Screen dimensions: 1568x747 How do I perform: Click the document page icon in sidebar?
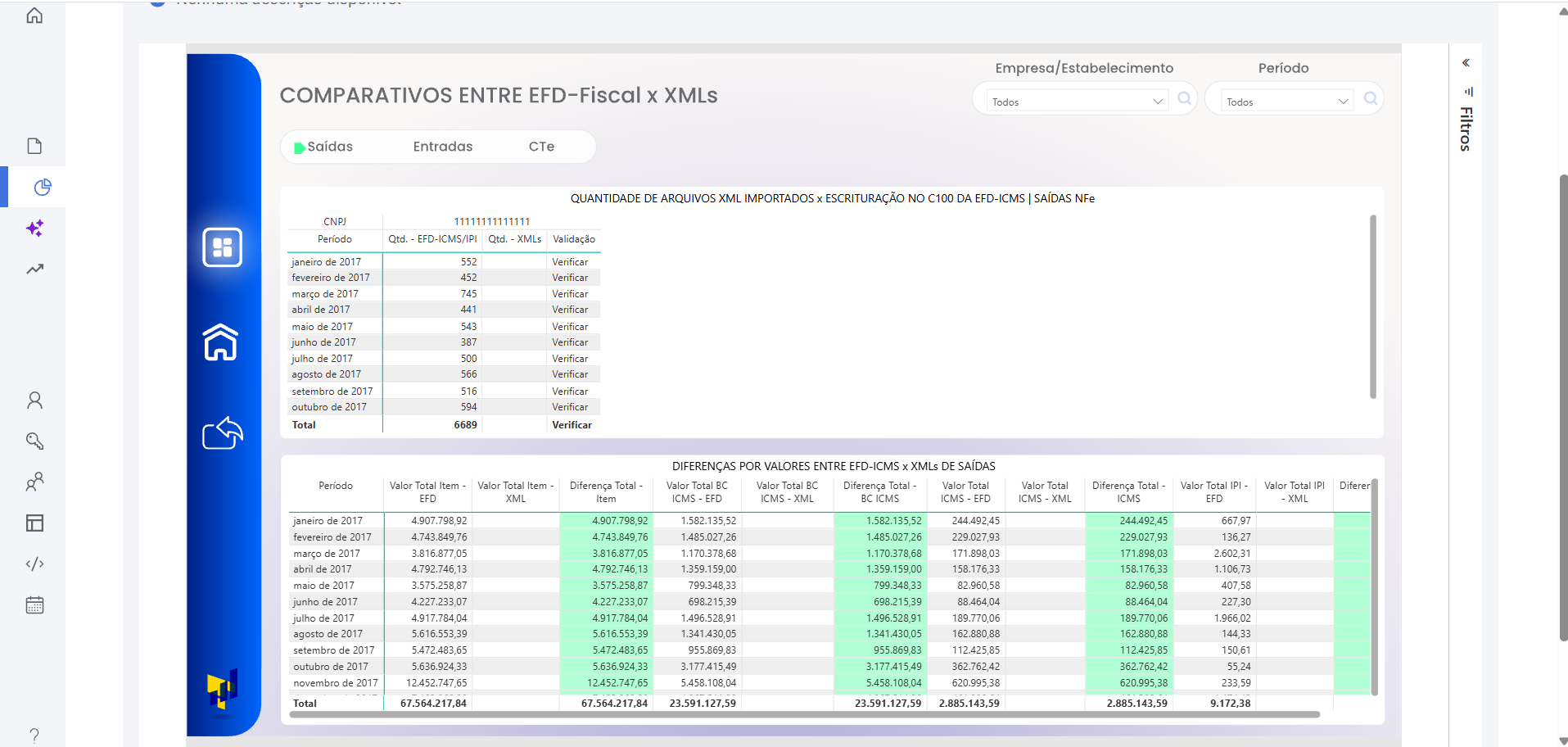(x=34, y=145)
